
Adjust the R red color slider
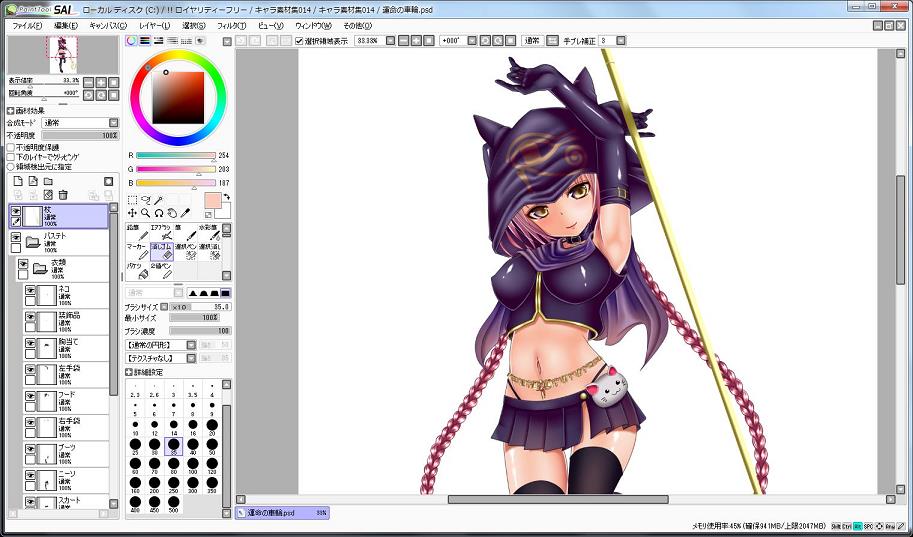tap(175, 156)
